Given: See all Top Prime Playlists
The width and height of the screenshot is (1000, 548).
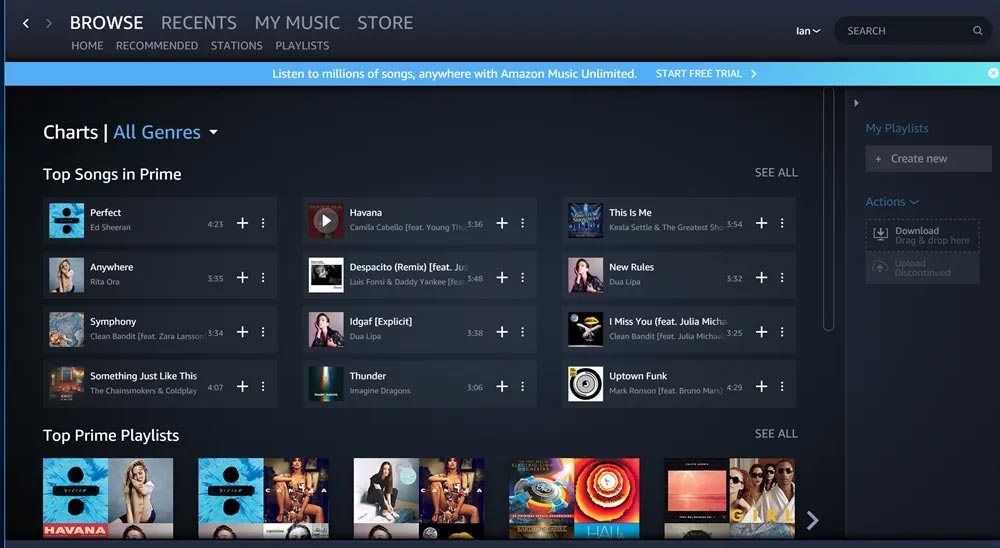Looking at the screenshot, I should point(776,433).
